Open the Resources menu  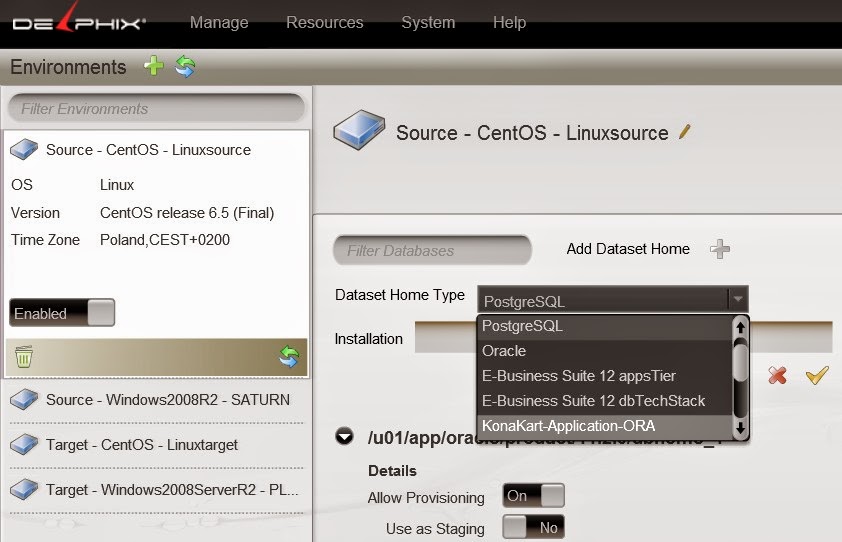pos(325,23)
